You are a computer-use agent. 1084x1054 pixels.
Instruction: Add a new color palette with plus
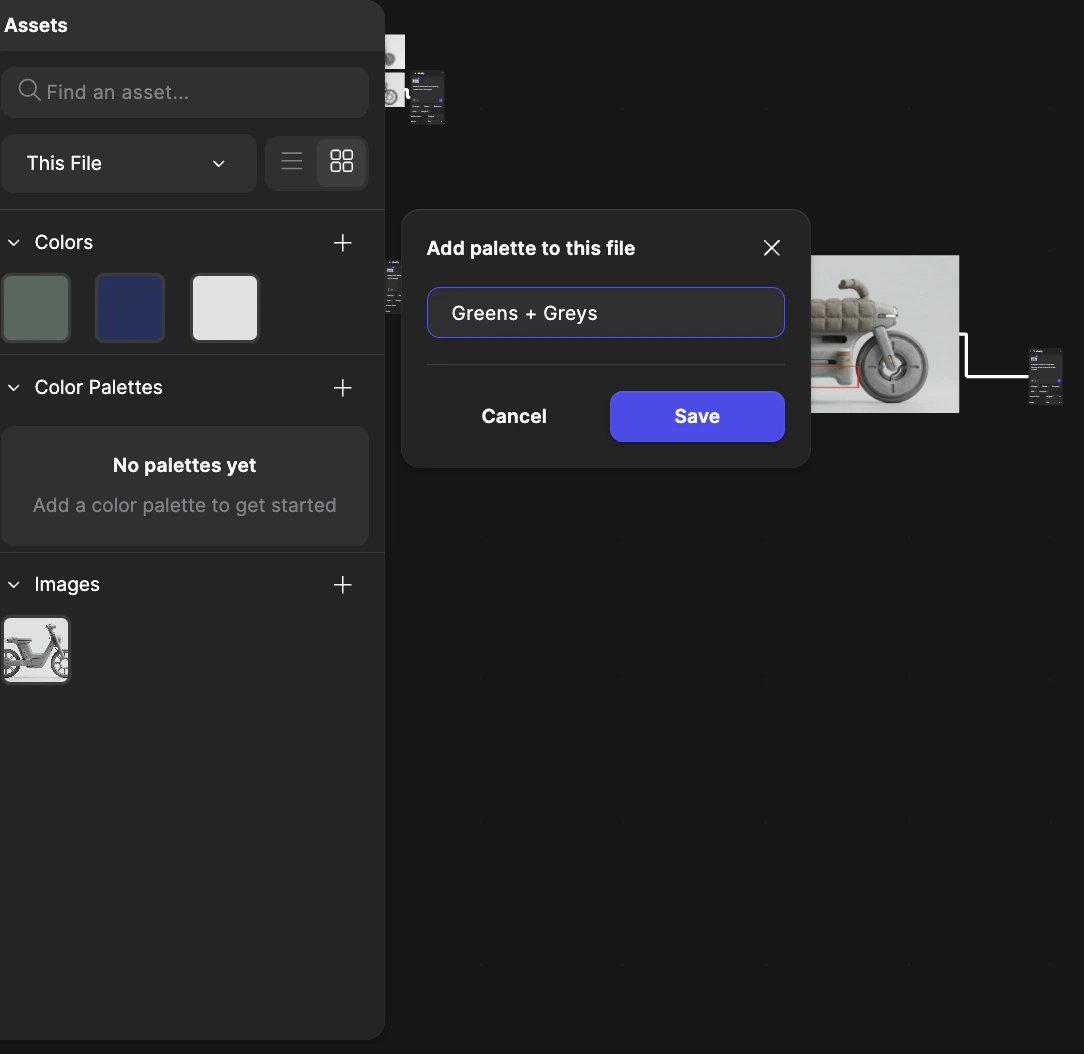pos(342,388)
